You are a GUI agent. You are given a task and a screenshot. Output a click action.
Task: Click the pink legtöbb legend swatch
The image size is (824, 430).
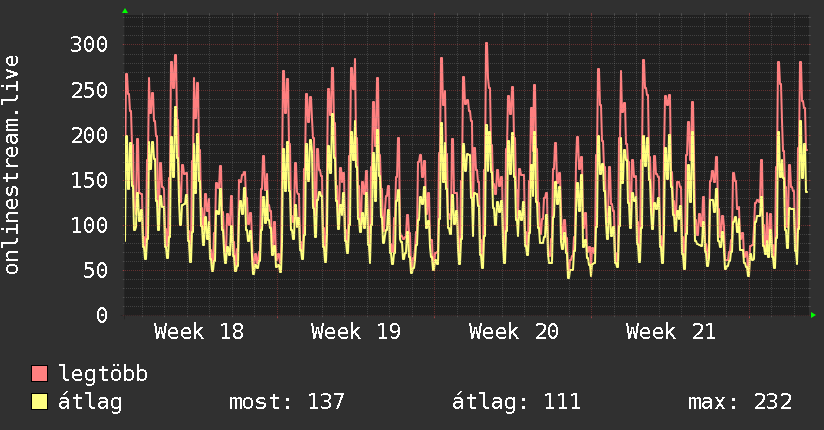[x=39, y=373]
